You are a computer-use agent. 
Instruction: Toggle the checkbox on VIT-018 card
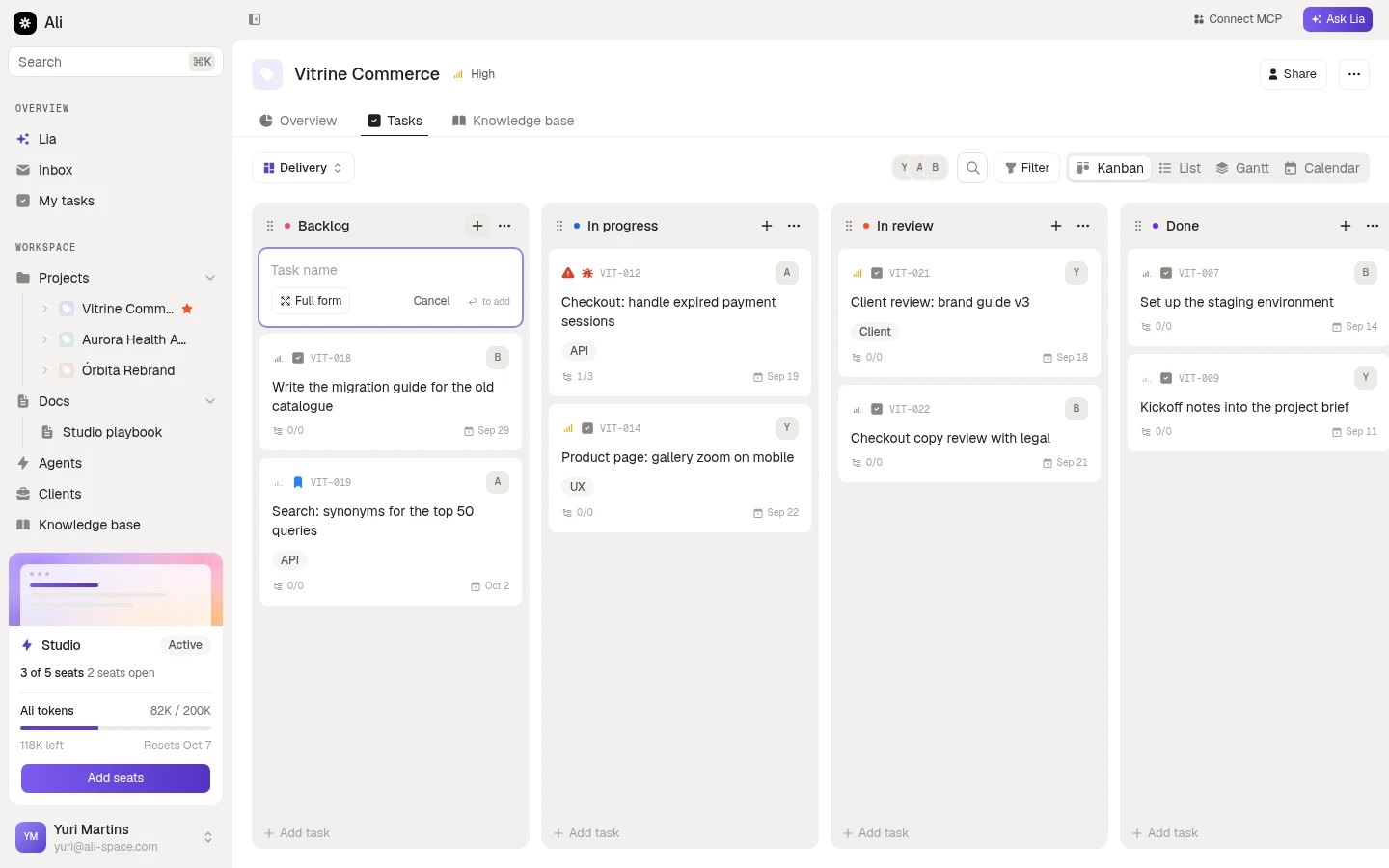click(x=298, y=358)
